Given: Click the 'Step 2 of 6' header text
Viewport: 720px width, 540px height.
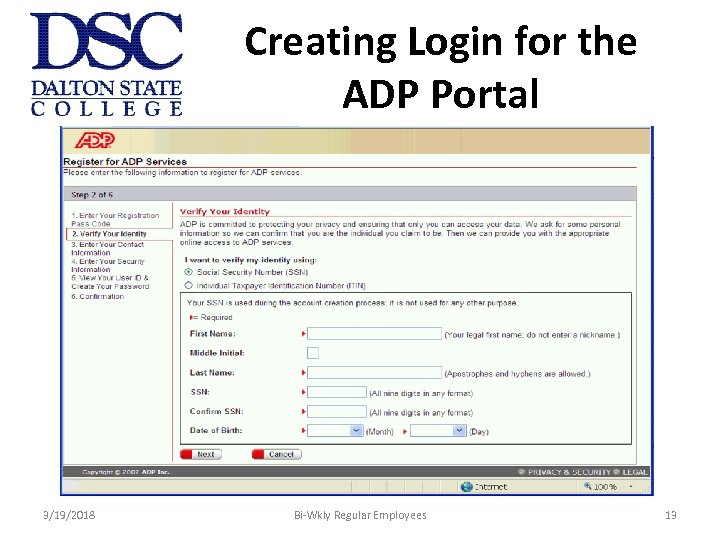Looking at the screenshot, I should pyautogui.click(x=92, y=195).
